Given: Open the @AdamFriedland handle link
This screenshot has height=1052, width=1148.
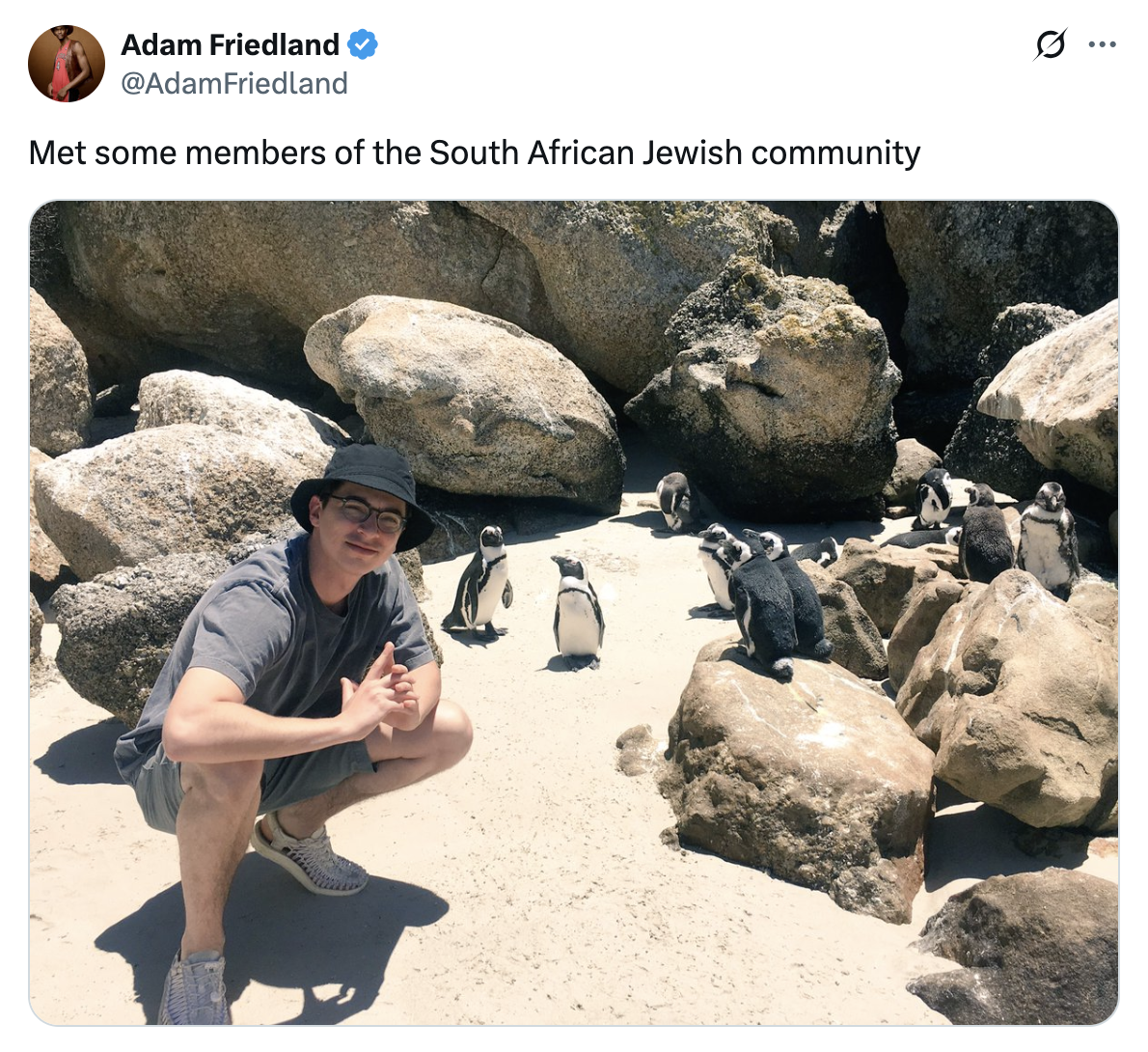Looking at the screenshot, I should click(x=233, y=84).
